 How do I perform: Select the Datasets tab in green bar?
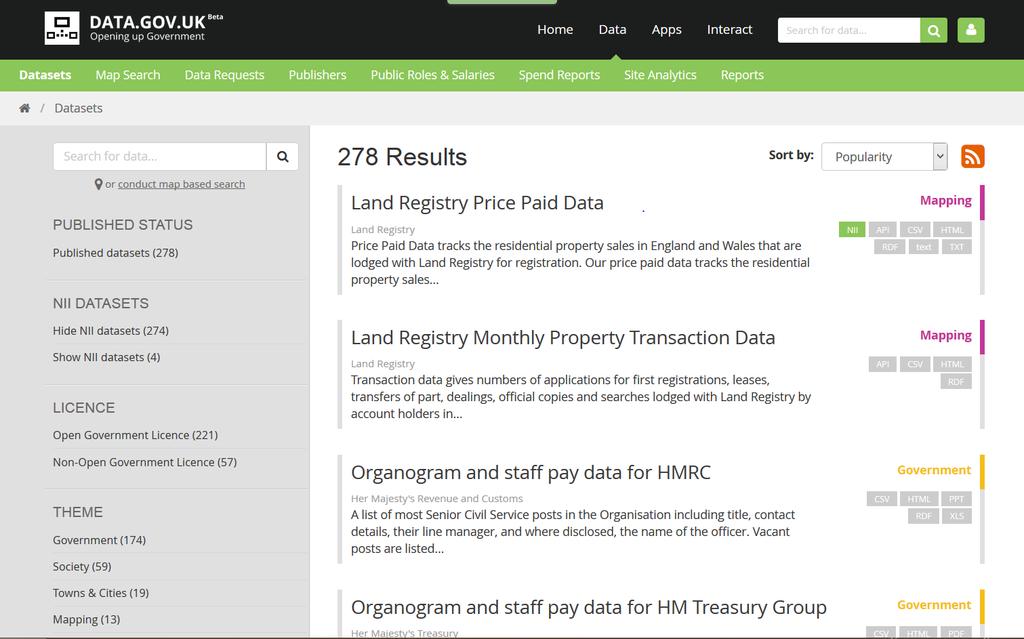(45, 74)
